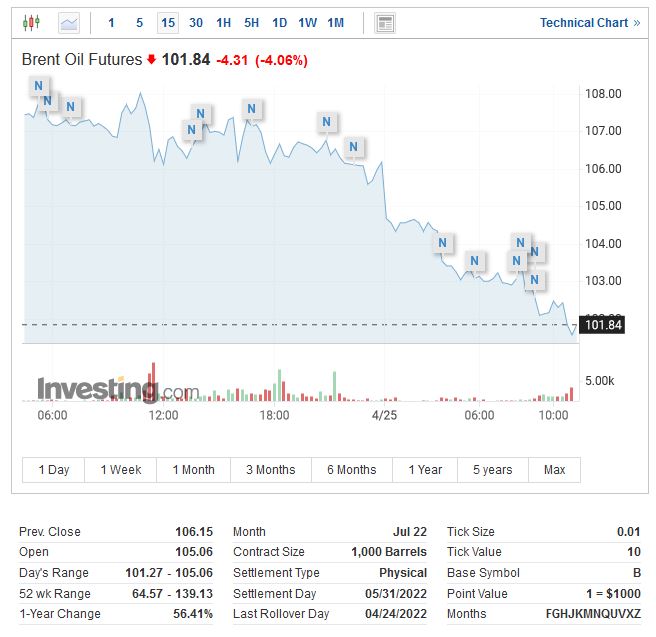Open the double-arrow next to Technical Chart

pyautogui.click(x=637, y=22)
